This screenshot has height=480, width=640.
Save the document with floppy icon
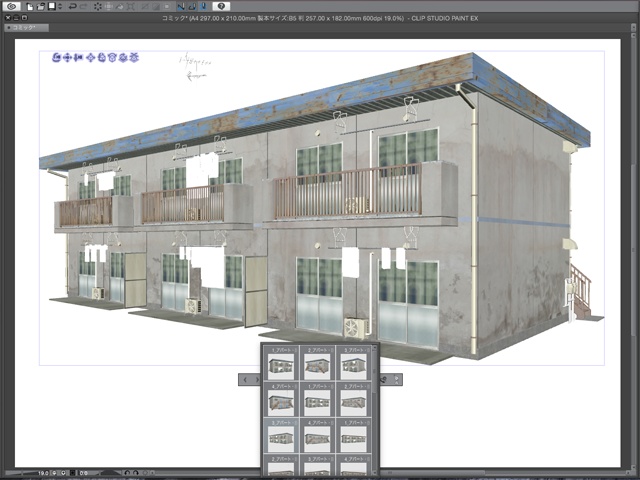pyautogui.click(x=52, y=6)
